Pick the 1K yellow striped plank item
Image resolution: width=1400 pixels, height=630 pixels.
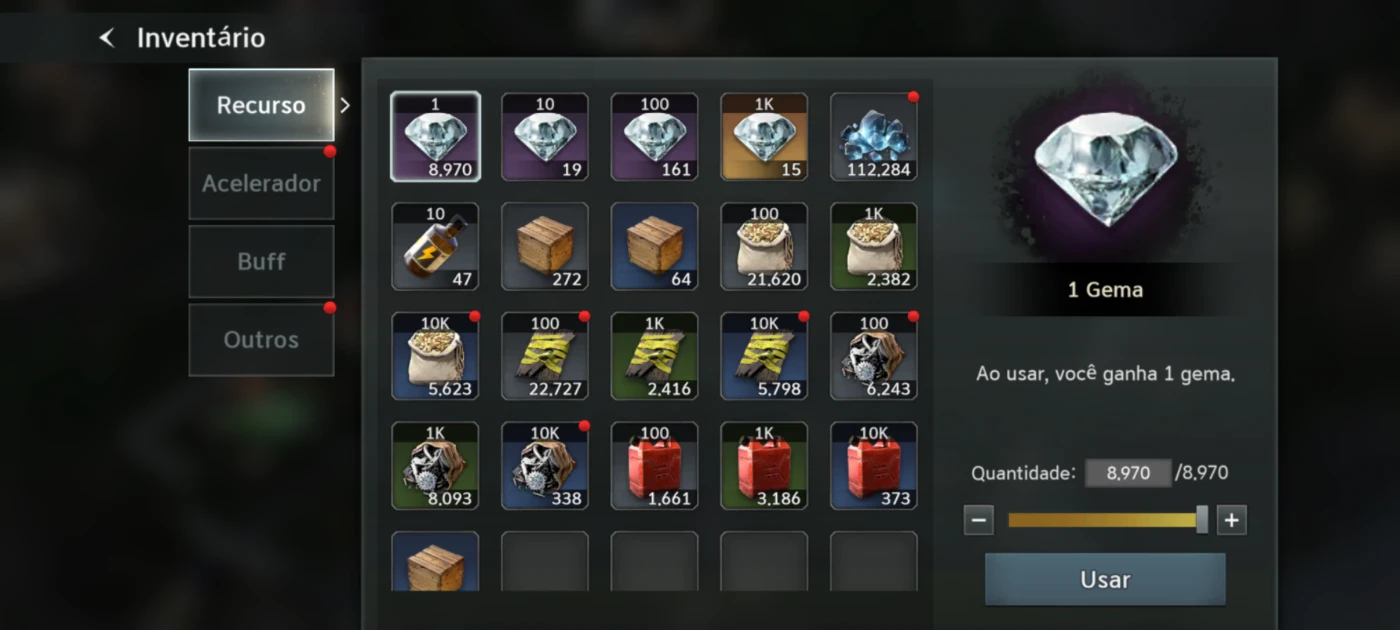pos(654,356)
